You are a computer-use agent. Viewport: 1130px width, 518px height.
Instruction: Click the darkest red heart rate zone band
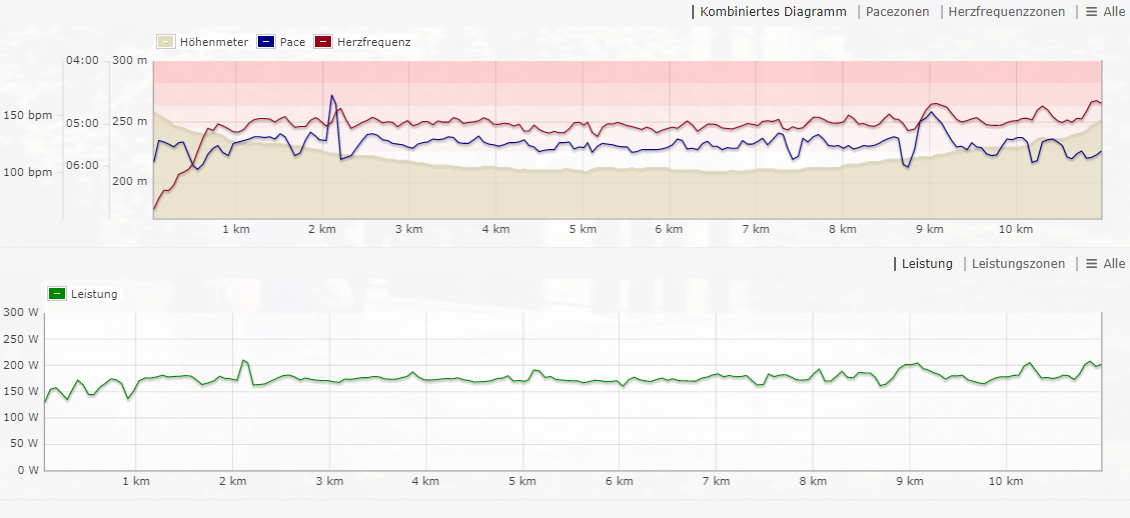pos(627,71)
